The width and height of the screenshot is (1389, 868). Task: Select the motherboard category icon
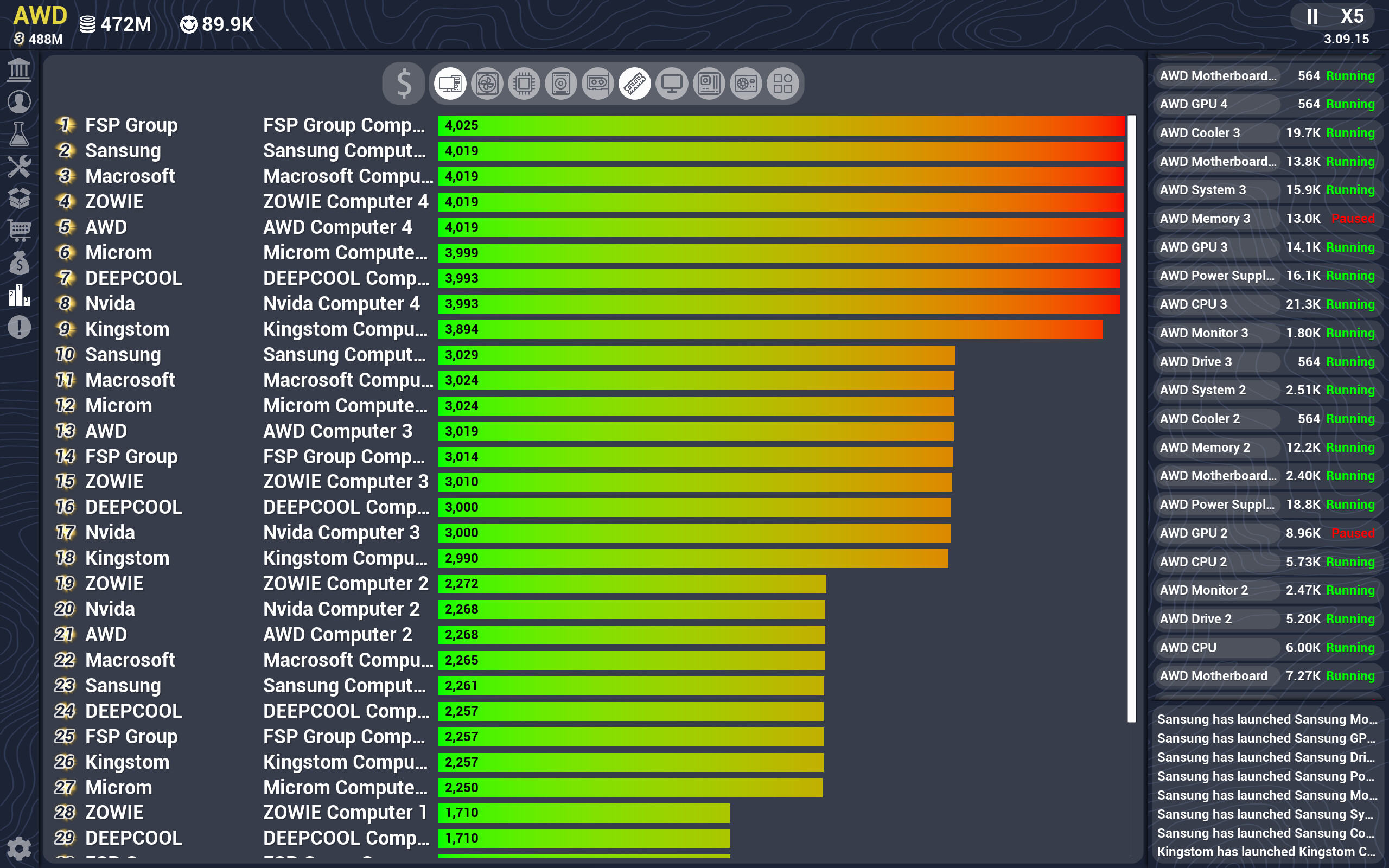tap(709, 84)
